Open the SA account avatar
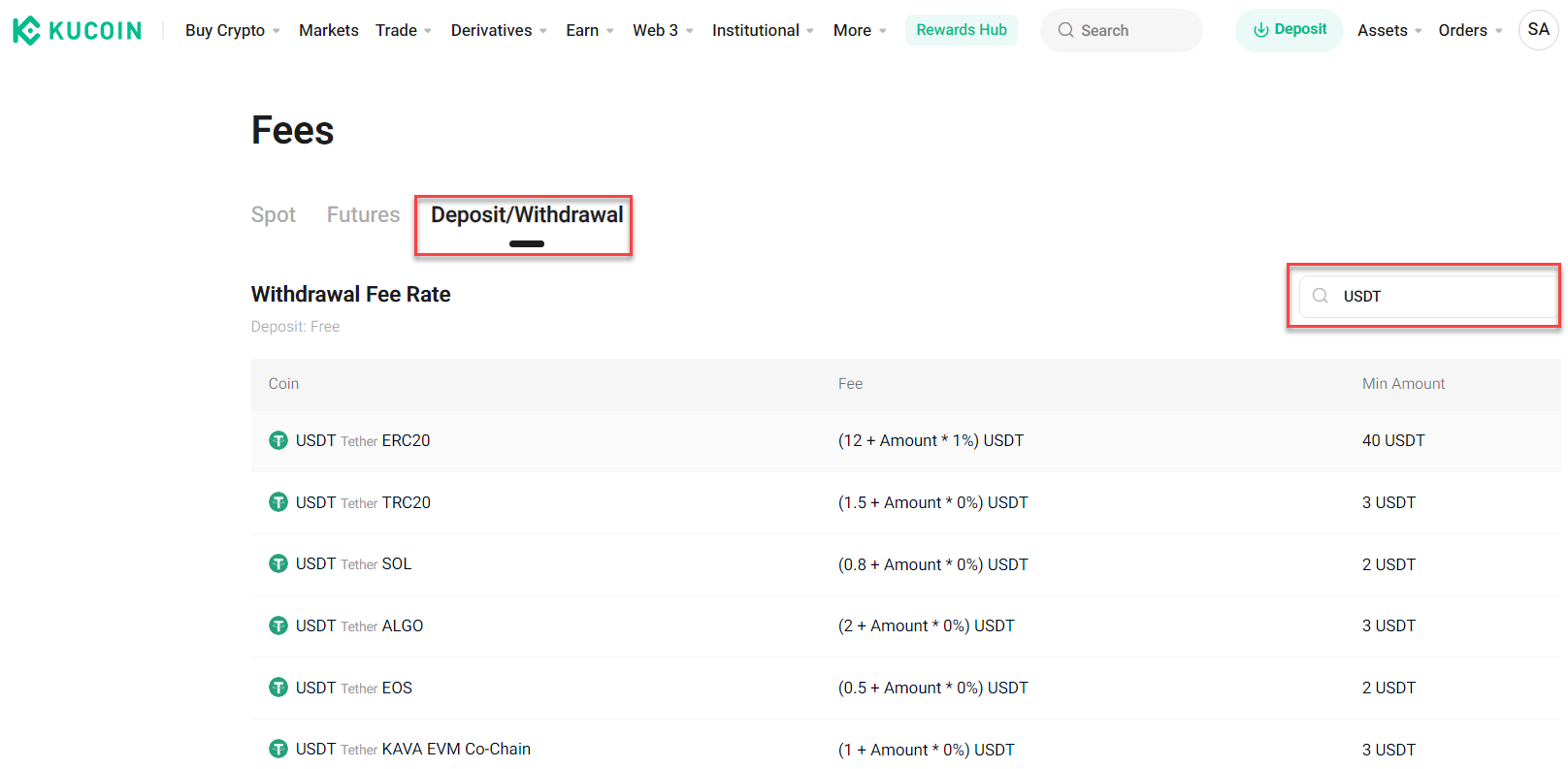The height and width of the screenshot is (769, 1568). [1538, 30]
